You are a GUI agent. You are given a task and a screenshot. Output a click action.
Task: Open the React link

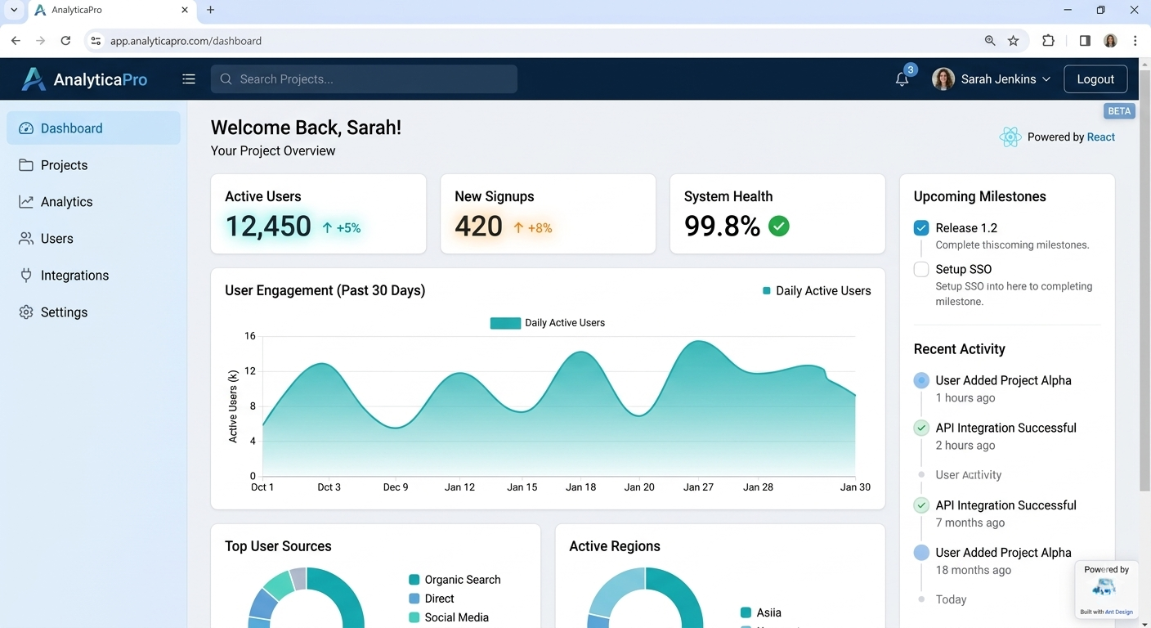1101,137
